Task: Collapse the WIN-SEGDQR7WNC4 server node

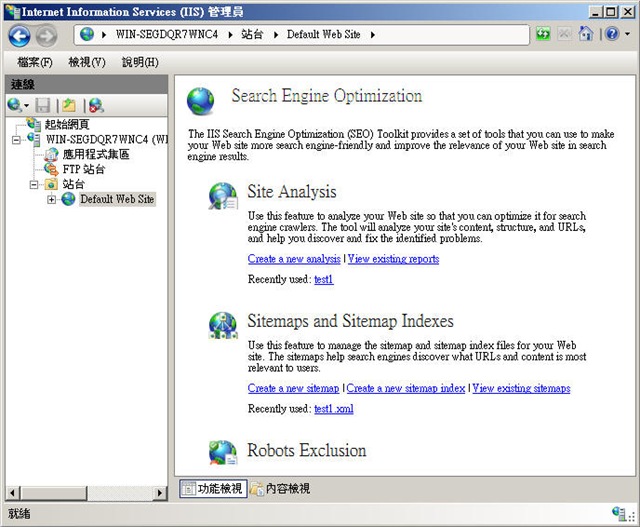Action: tap(17, 140)
